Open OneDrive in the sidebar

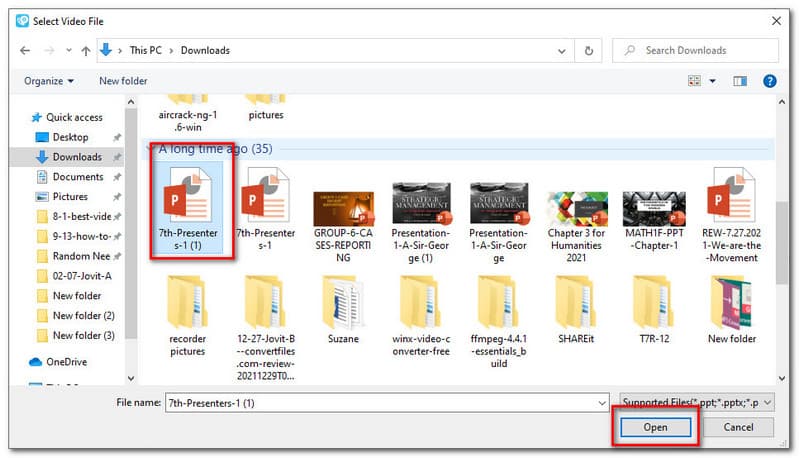[67, 362]
